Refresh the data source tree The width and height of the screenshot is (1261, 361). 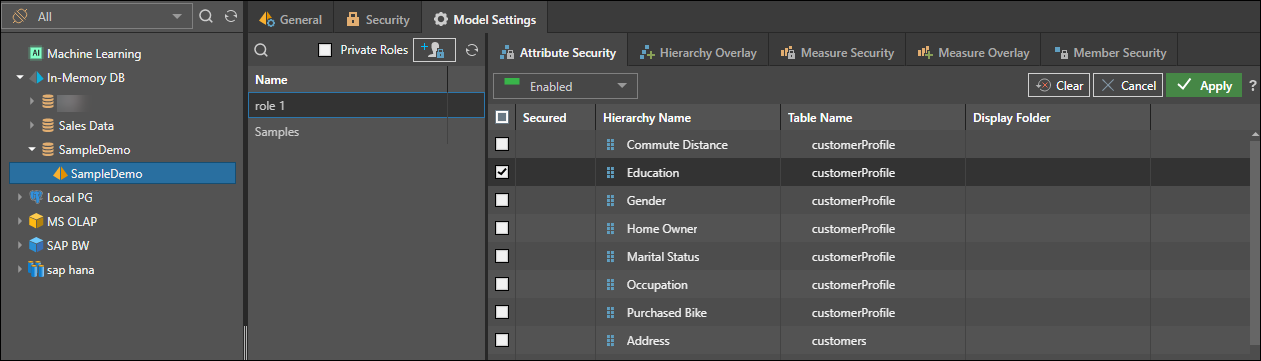pos(231,17)
